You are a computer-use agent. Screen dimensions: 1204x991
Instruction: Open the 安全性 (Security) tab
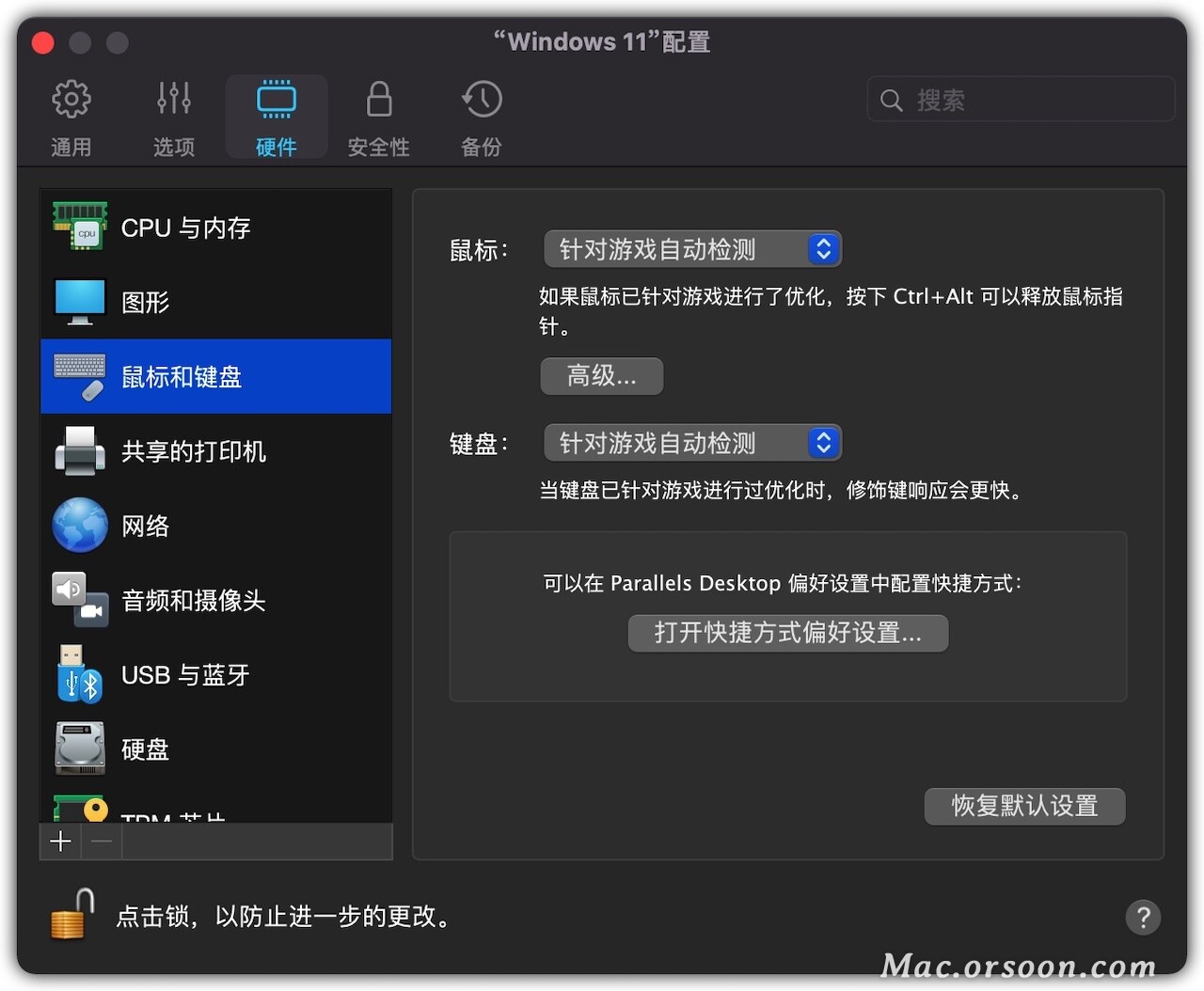coord(379,117)
